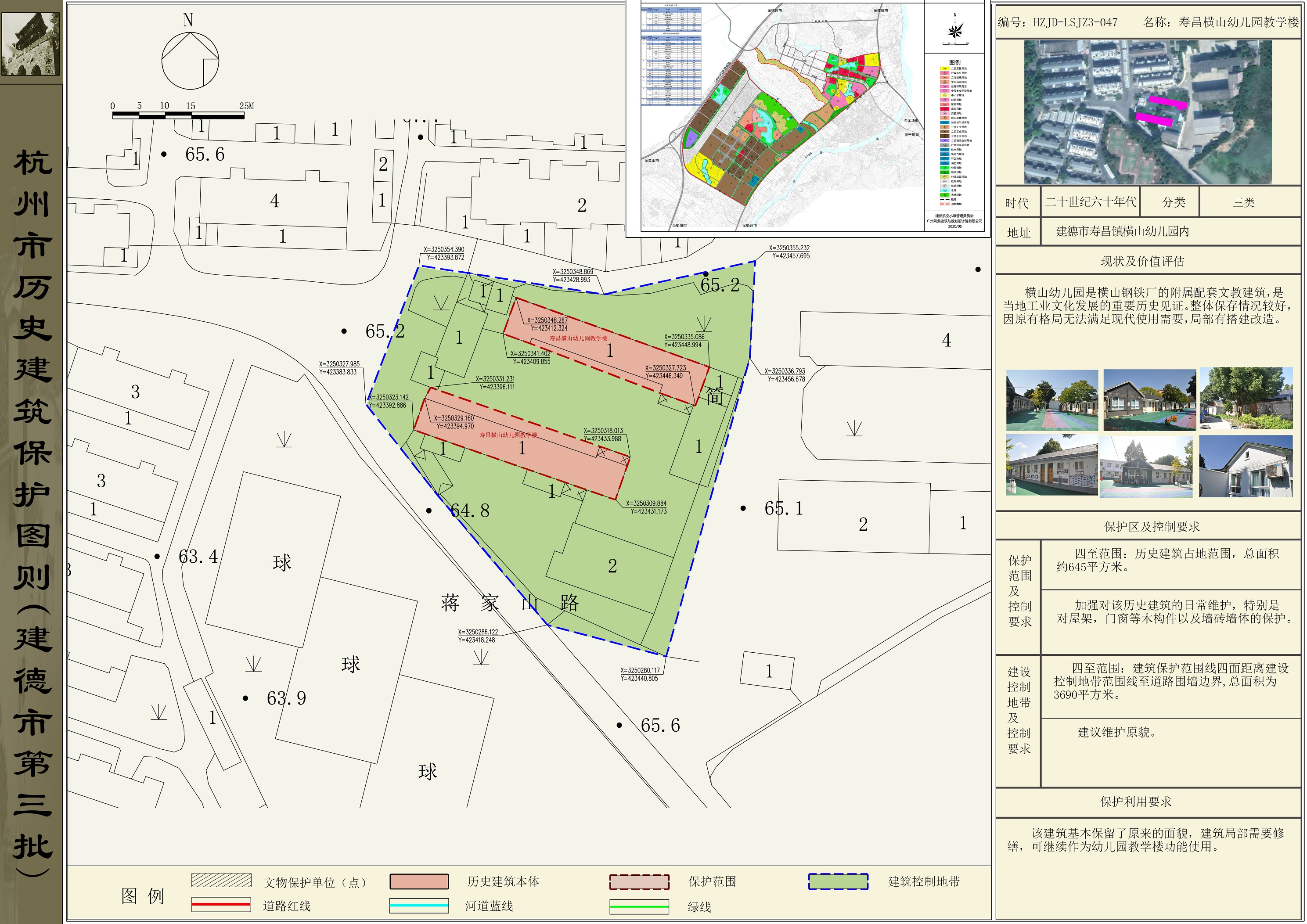This screenshot has height=924, width=1307.
Task: Click the 图例 legend heading at bottom
Action: [x=142, y=895]
